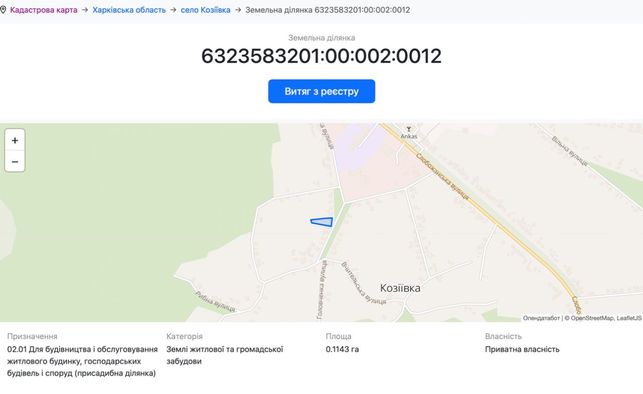Click the Anikas bar marker on map
This screenshot has width=643, height=394.
[408, 130]
